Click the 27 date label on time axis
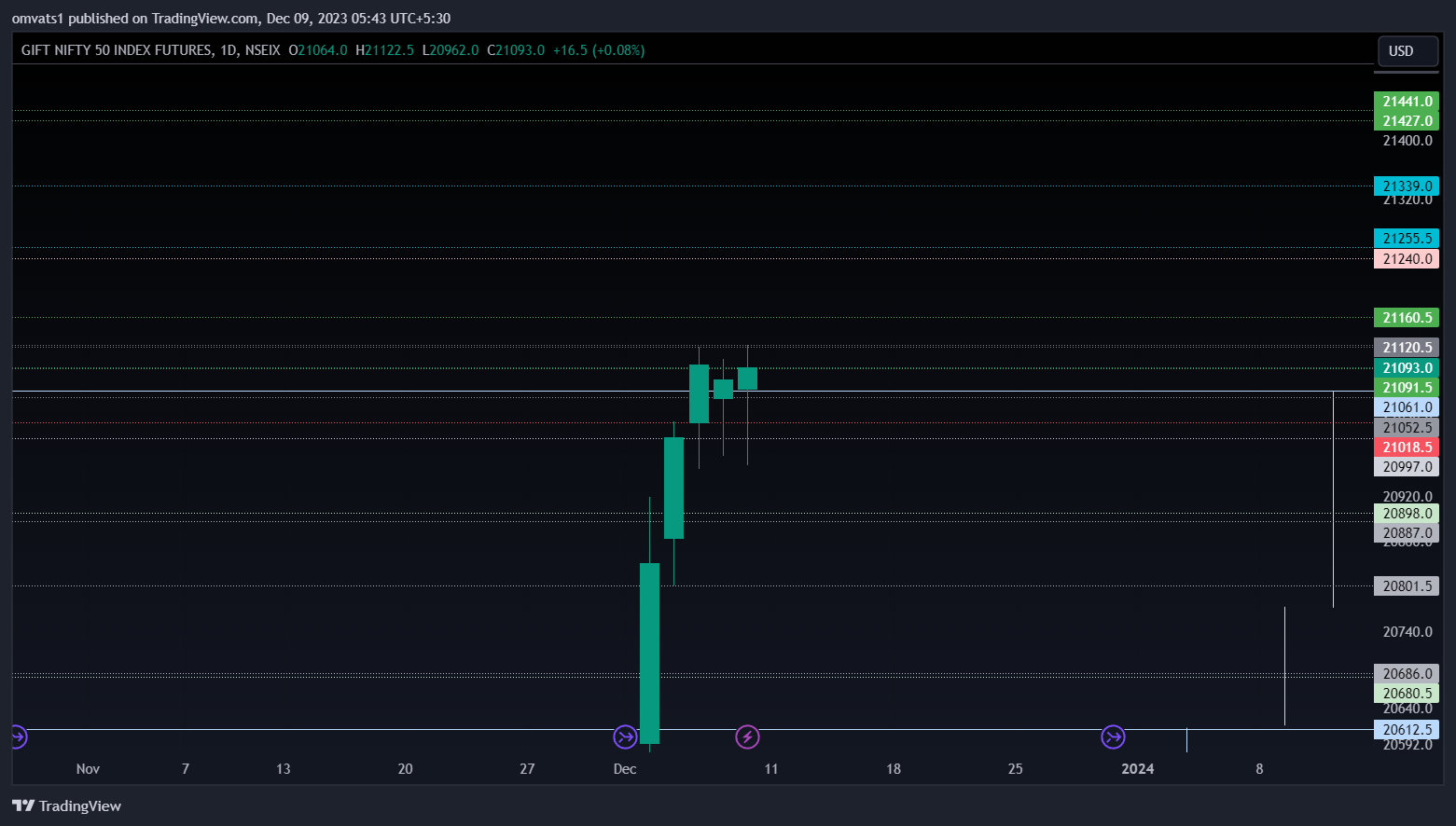Image resolution: width=1456 pixels, height=826 pixels. (x=527, y=769)
